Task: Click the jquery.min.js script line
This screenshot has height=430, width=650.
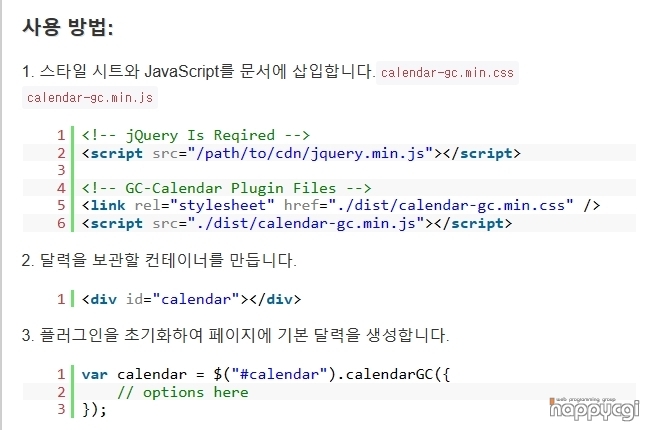Action: [x=301, y=153]
